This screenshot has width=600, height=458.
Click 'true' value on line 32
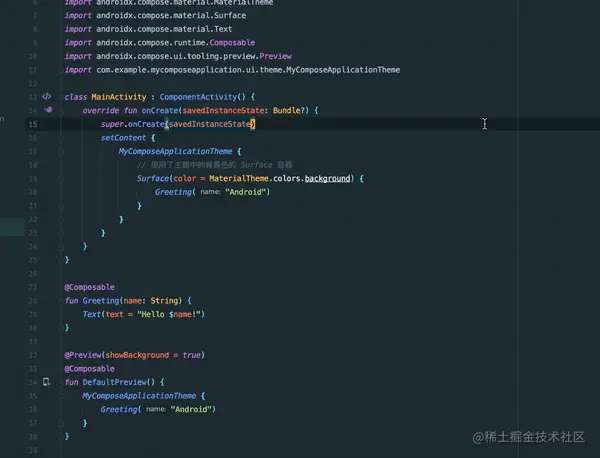pyautogui.click(x=191, y=355)
